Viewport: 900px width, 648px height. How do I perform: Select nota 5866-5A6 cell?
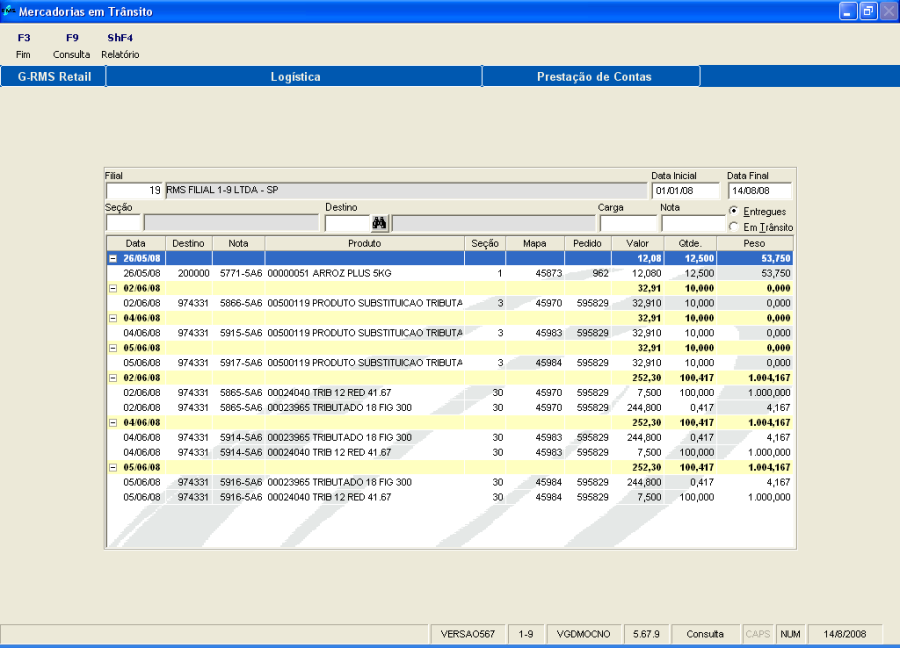pyautogui.click(x=240, y=304)
